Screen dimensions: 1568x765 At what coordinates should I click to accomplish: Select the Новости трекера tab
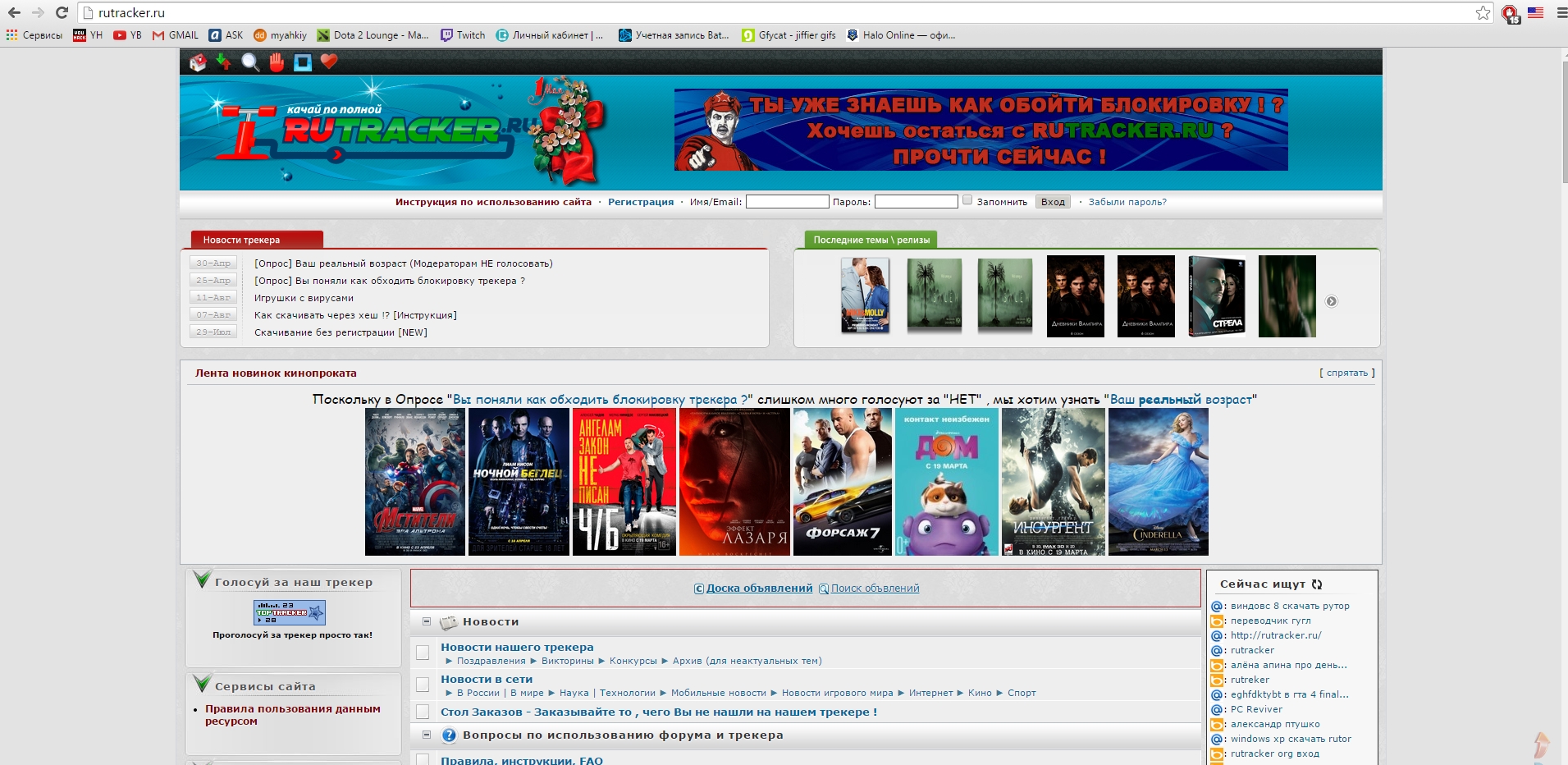click(257, 240)
